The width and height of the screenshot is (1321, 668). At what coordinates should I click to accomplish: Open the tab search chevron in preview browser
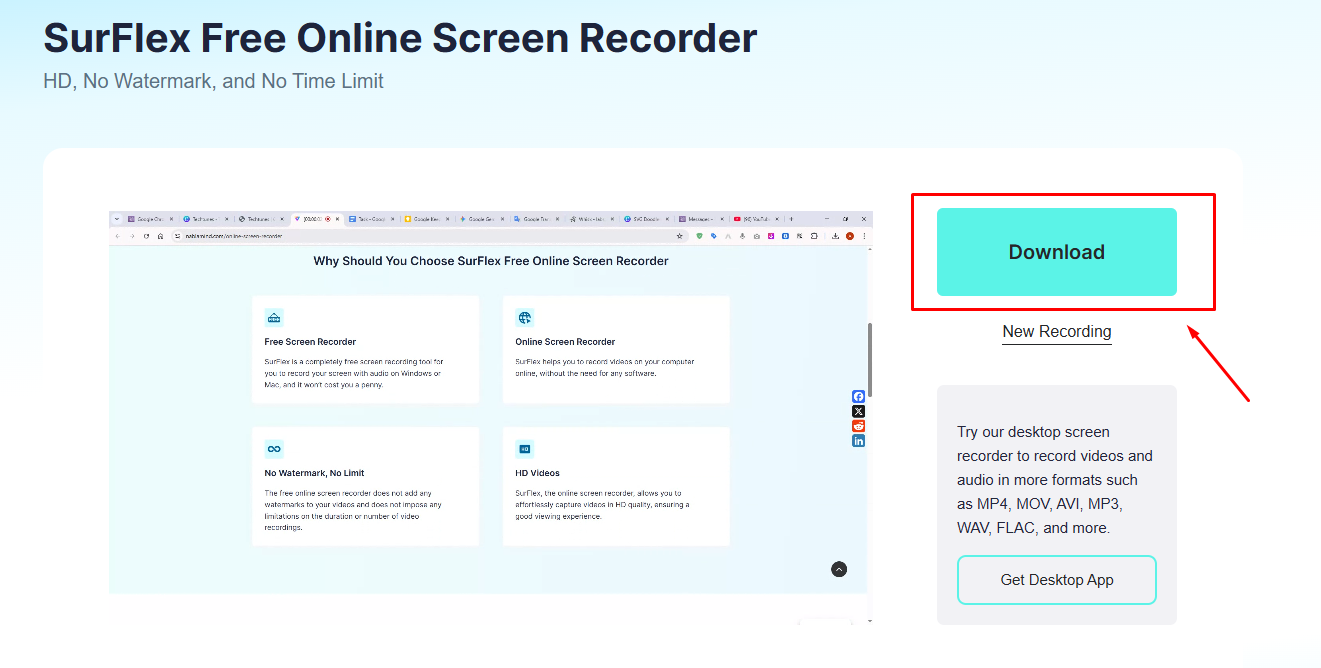pos(117,219)
